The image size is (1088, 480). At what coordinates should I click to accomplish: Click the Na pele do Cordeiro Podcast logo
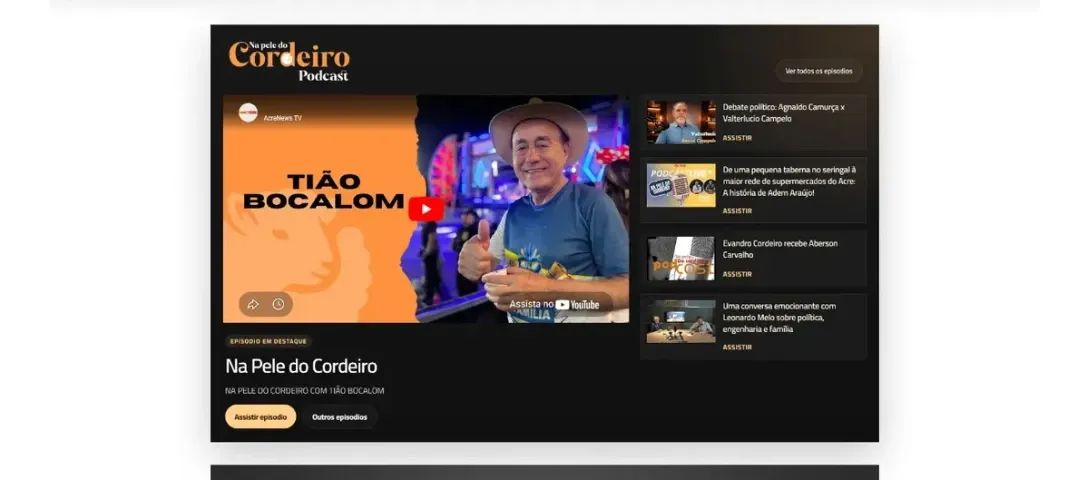(289, 61)
